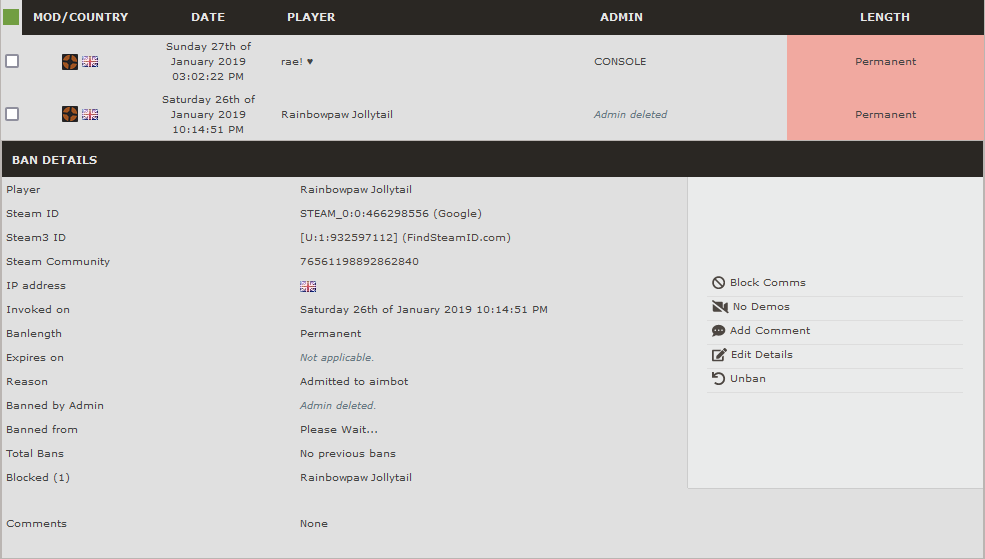Click Admin deleted cell in list row
This screenshot has height=559, width=985.
pos(631,114)
